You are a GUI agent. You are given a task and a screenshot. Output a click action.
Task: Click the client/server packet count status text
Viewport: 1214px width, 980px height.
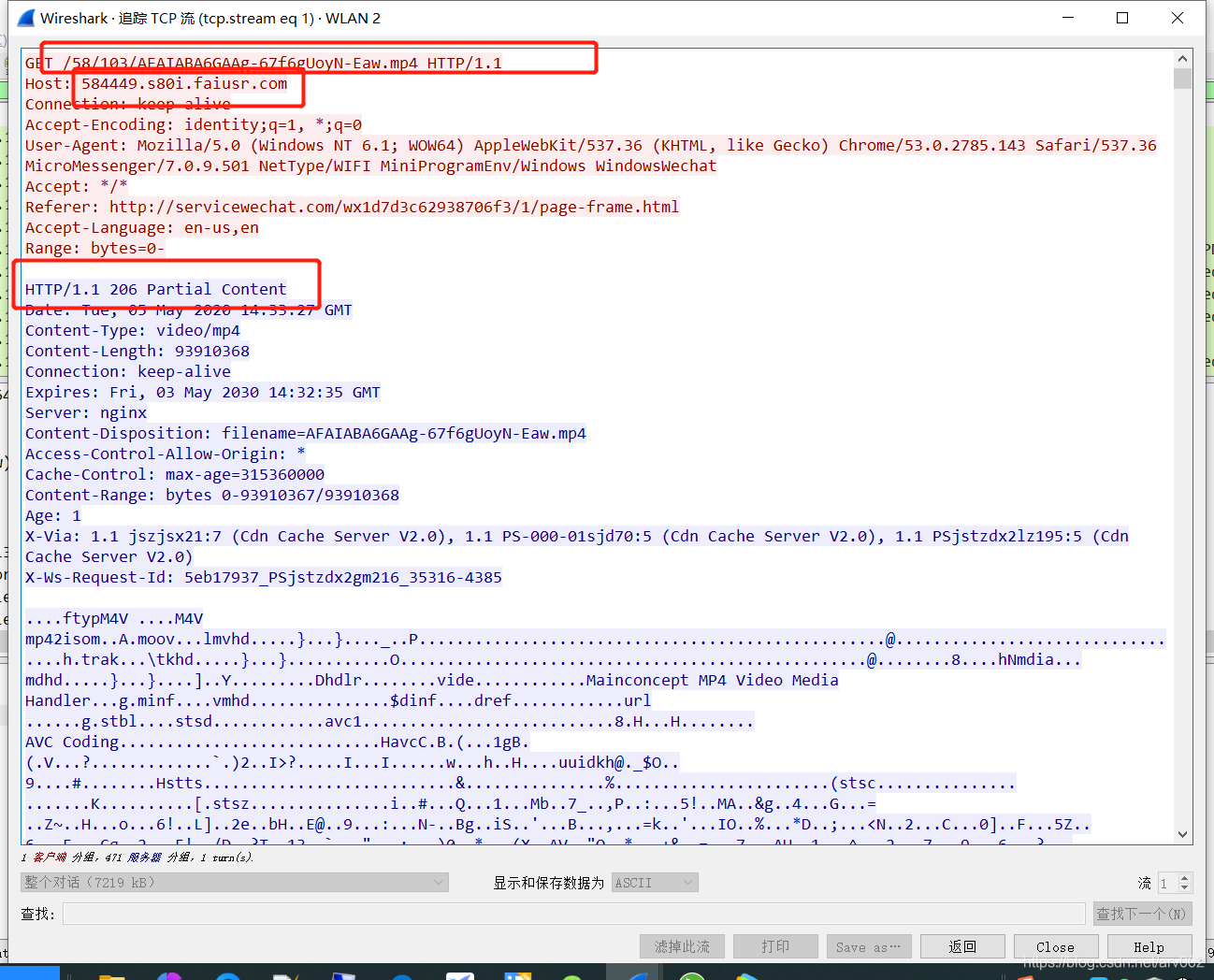(137, 857)
